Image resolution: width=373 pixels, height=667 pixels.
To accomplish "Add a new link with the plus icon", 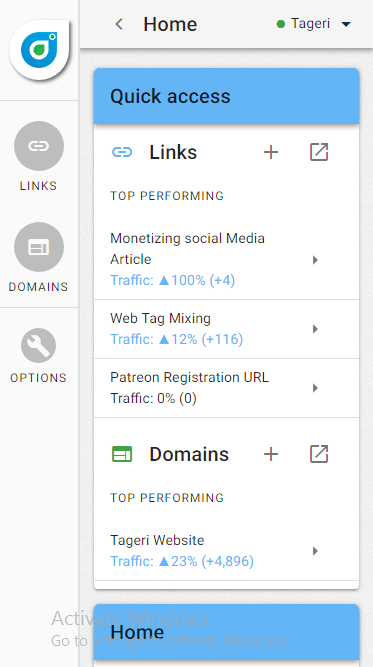I will pos(271,152).
